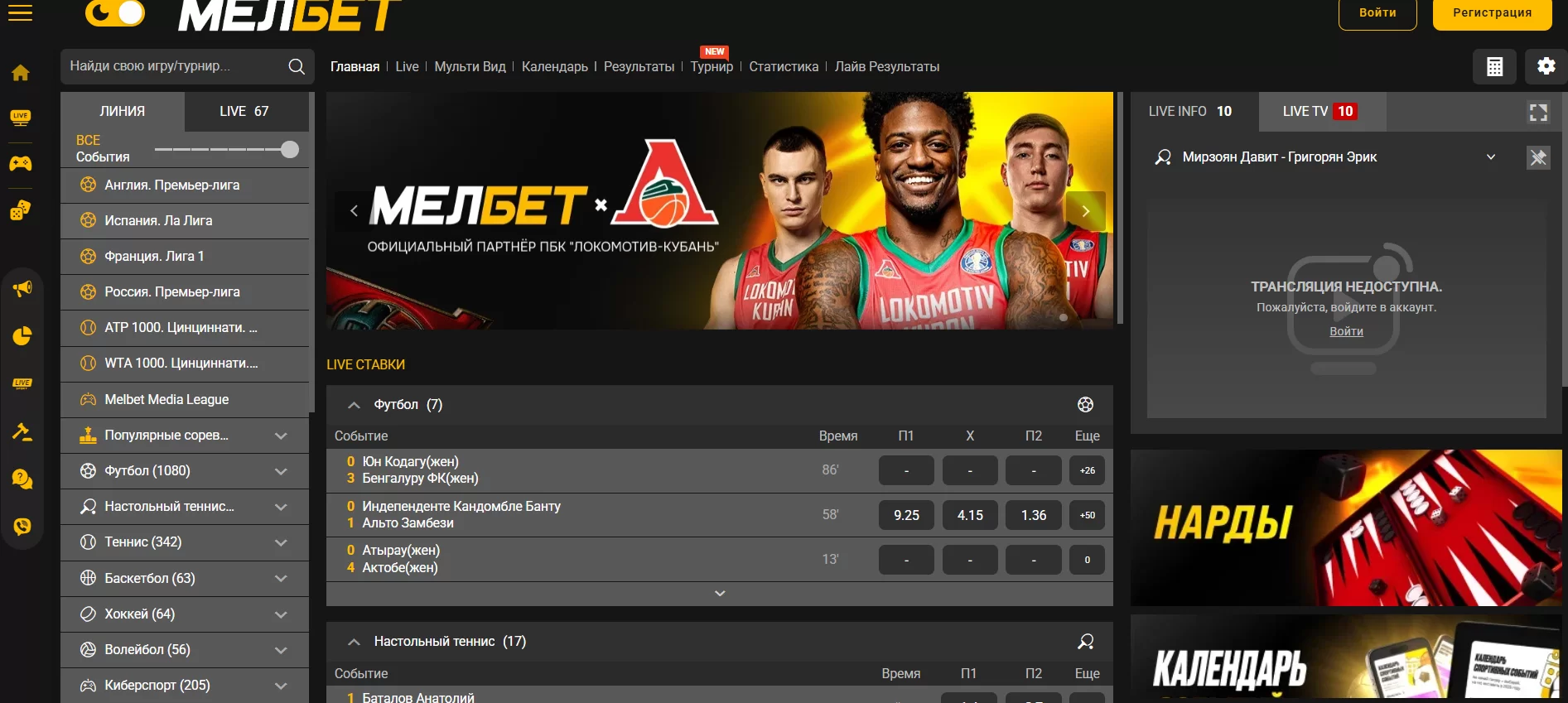Open the game controller sidebar icon
Viewport: 1568px width, 703px height.
pos(21,163)
